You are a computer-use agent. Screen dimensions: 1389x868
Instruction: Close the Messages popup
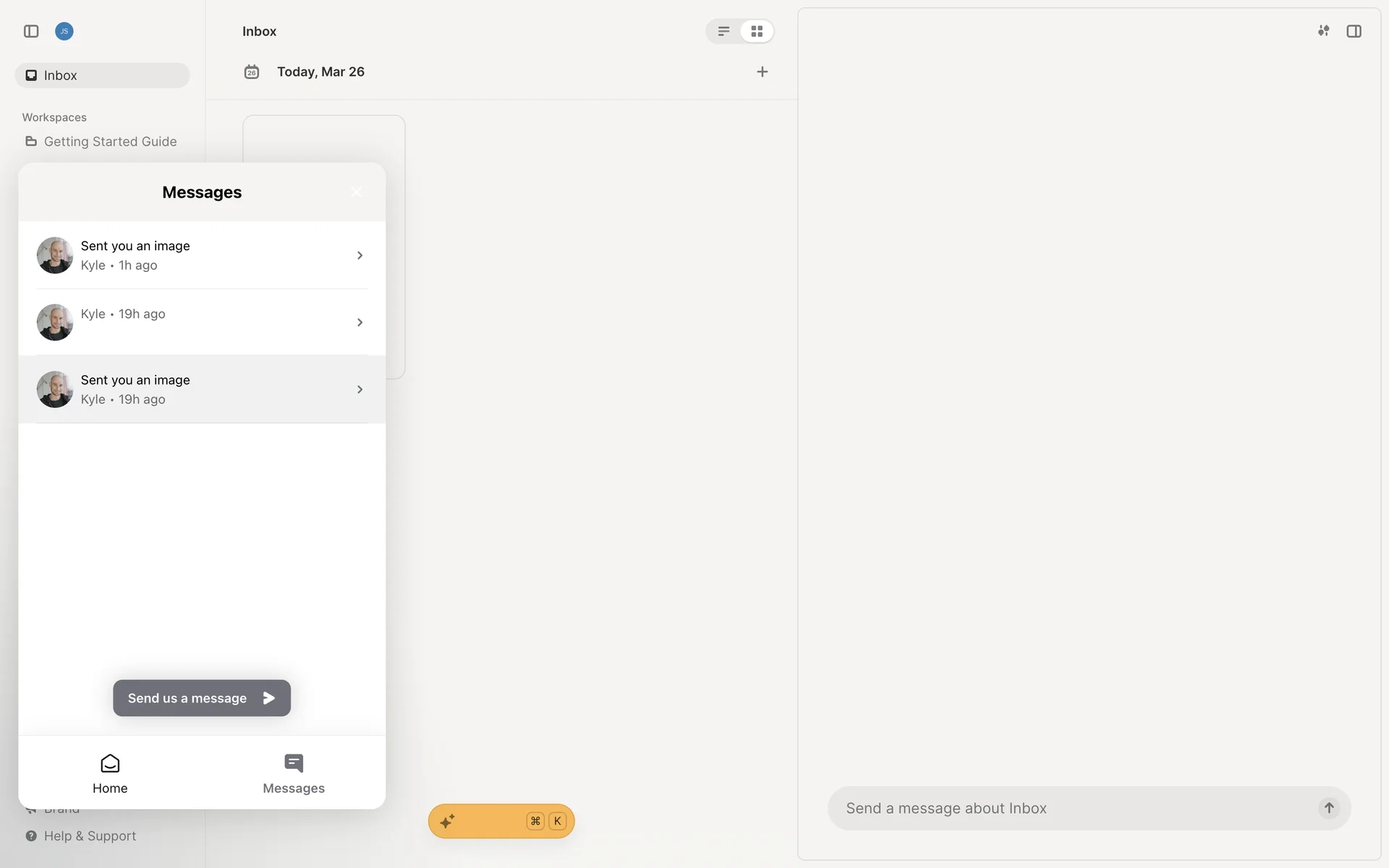point(356,192)
